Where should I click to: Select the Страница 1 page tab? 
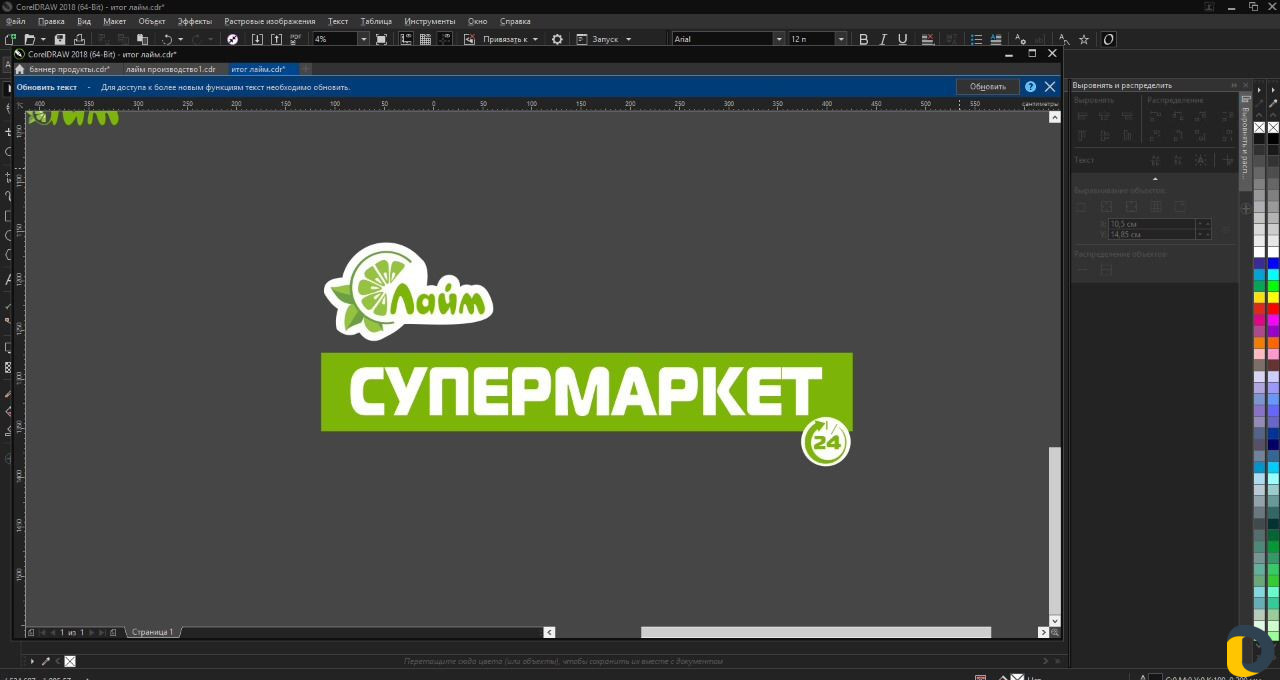(x=151, y=632)
